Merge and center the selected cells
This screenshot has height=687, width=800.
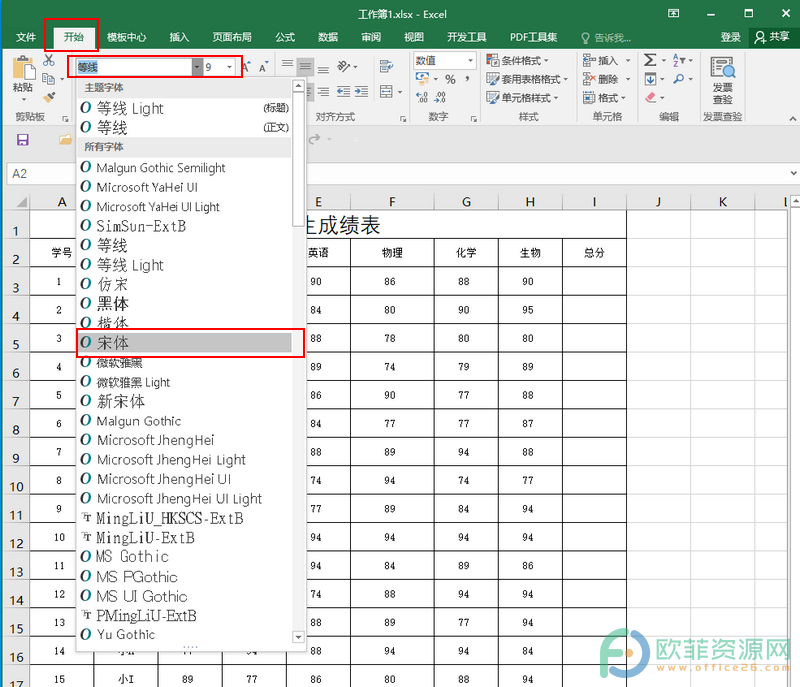pyautogui.click(x=386, y=92)
